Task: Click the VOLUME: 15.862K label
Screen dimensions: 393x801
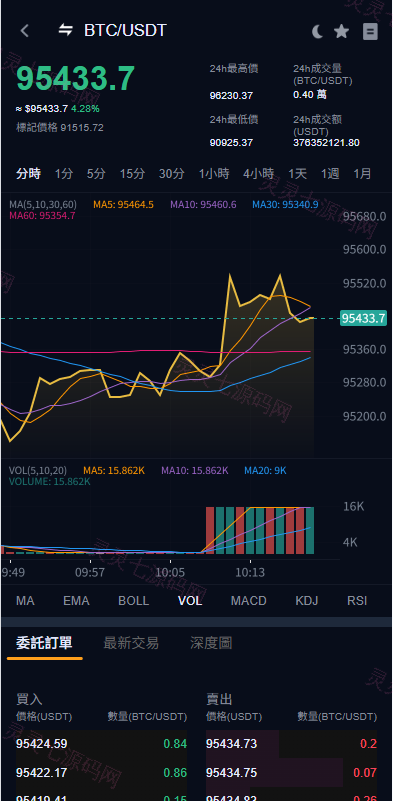Action: (x=50, y=481)
